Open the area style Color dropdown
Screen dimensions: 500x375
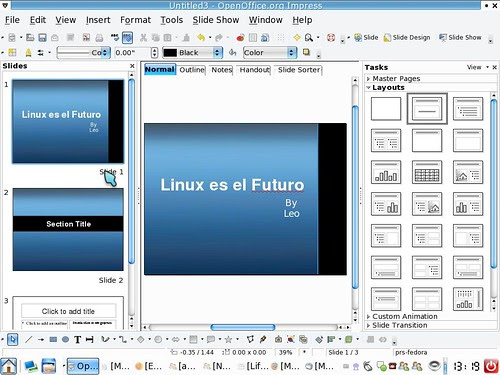click(292, 53)
